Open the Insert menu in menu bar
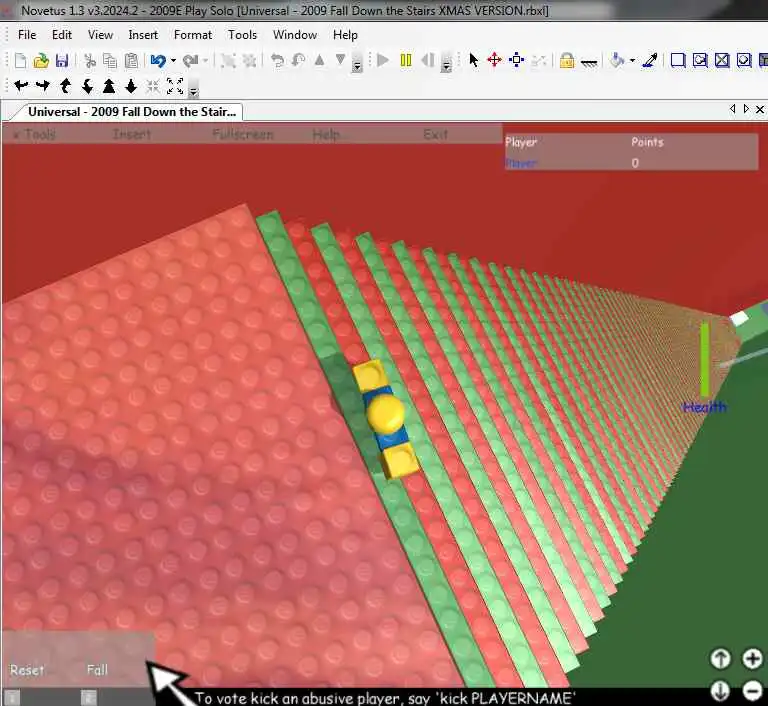 (x=143, y=35)
